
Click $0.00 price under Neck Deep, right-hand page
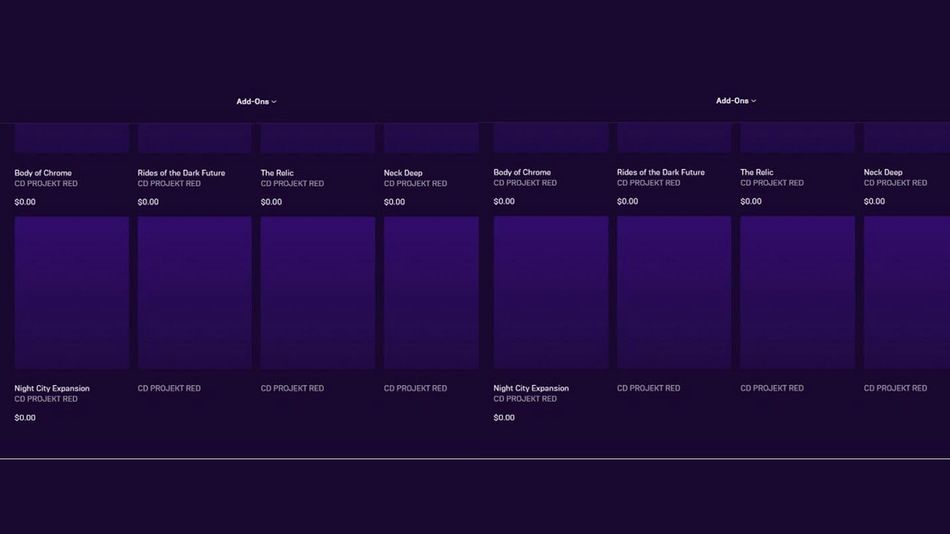(x=874, y=201)
